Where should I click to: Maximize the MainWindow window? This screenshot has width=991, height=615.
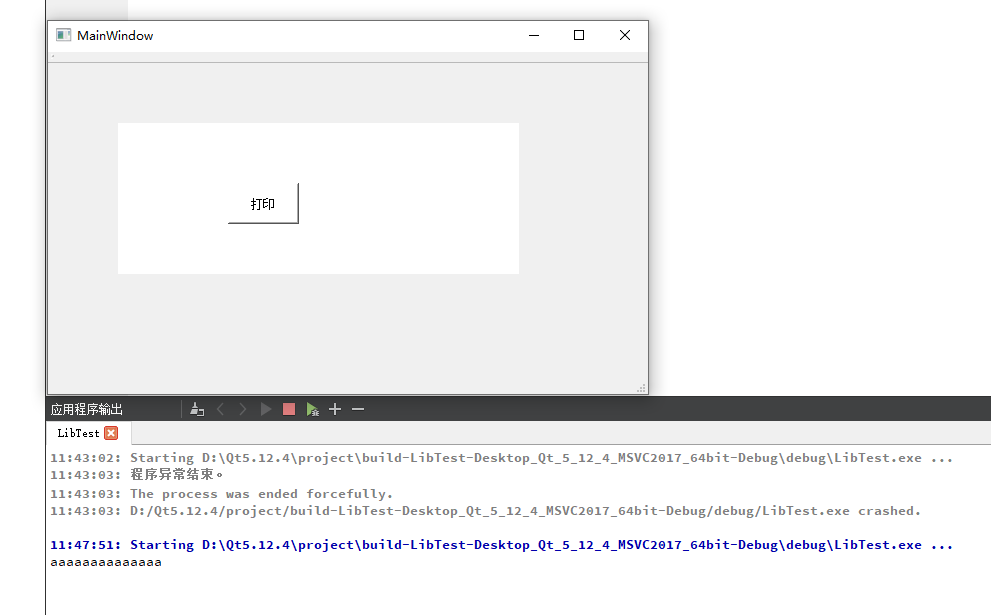coord(579,35)
